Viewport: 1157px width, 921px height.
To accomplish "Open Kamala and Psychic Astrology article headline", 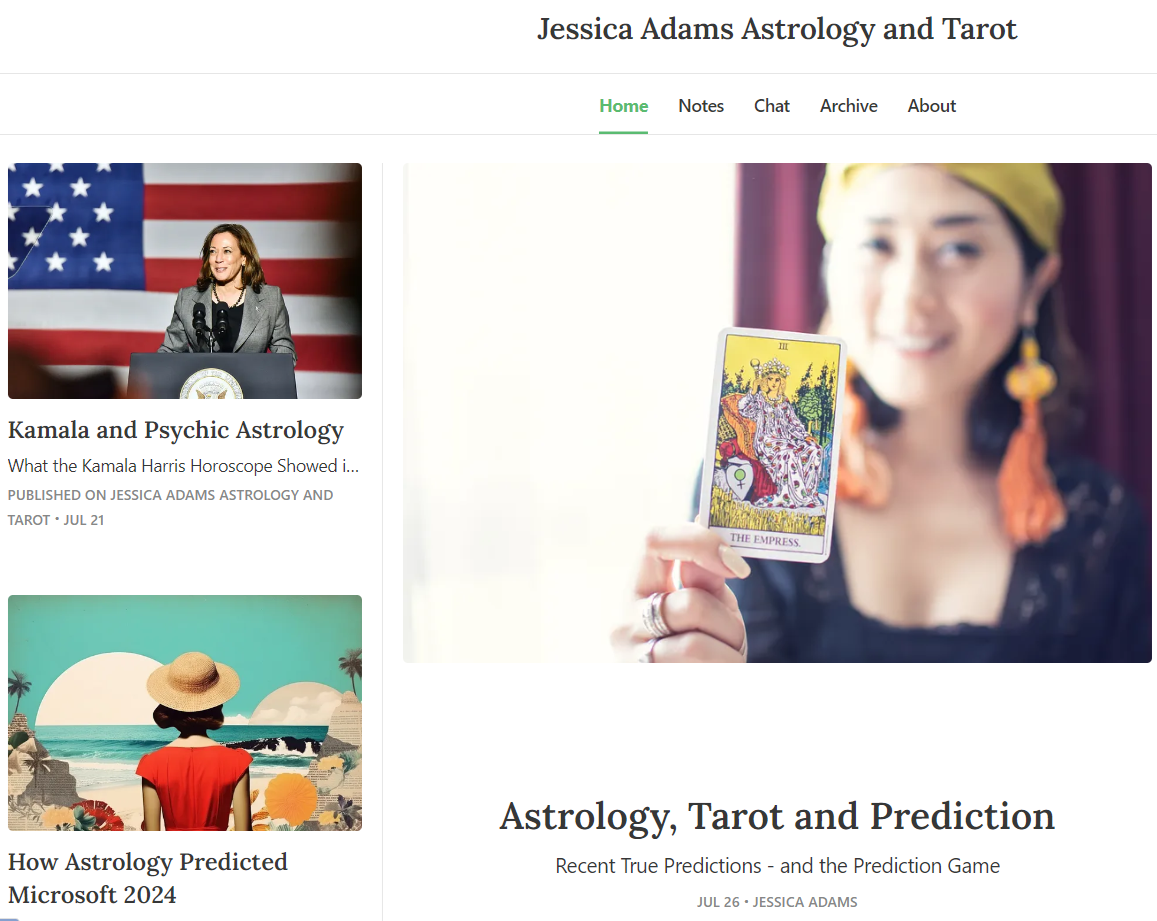I will click(x=176, y=430).
